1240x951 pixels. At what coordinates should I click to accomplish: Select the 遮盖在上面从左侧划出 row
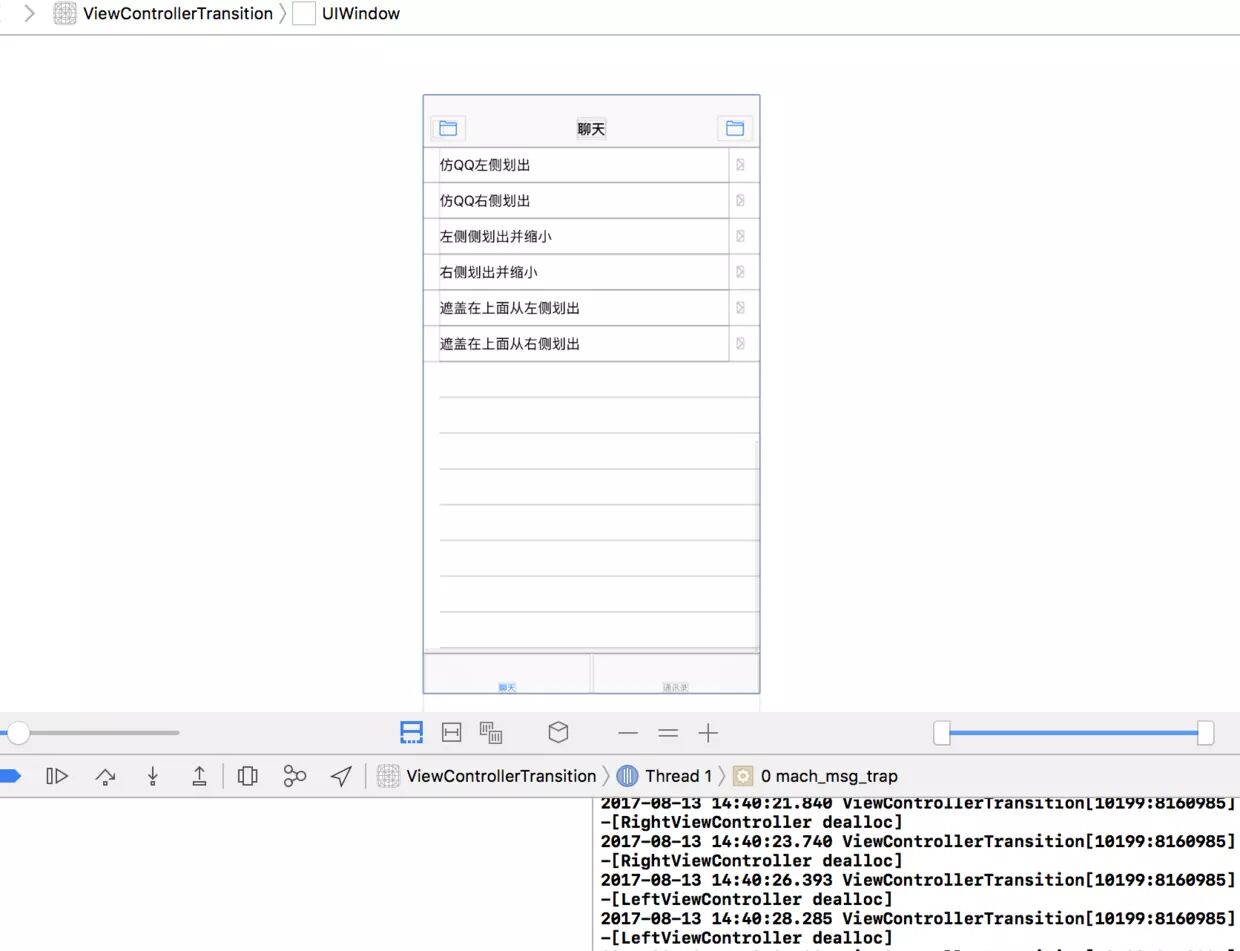click(x=591, y=308)
